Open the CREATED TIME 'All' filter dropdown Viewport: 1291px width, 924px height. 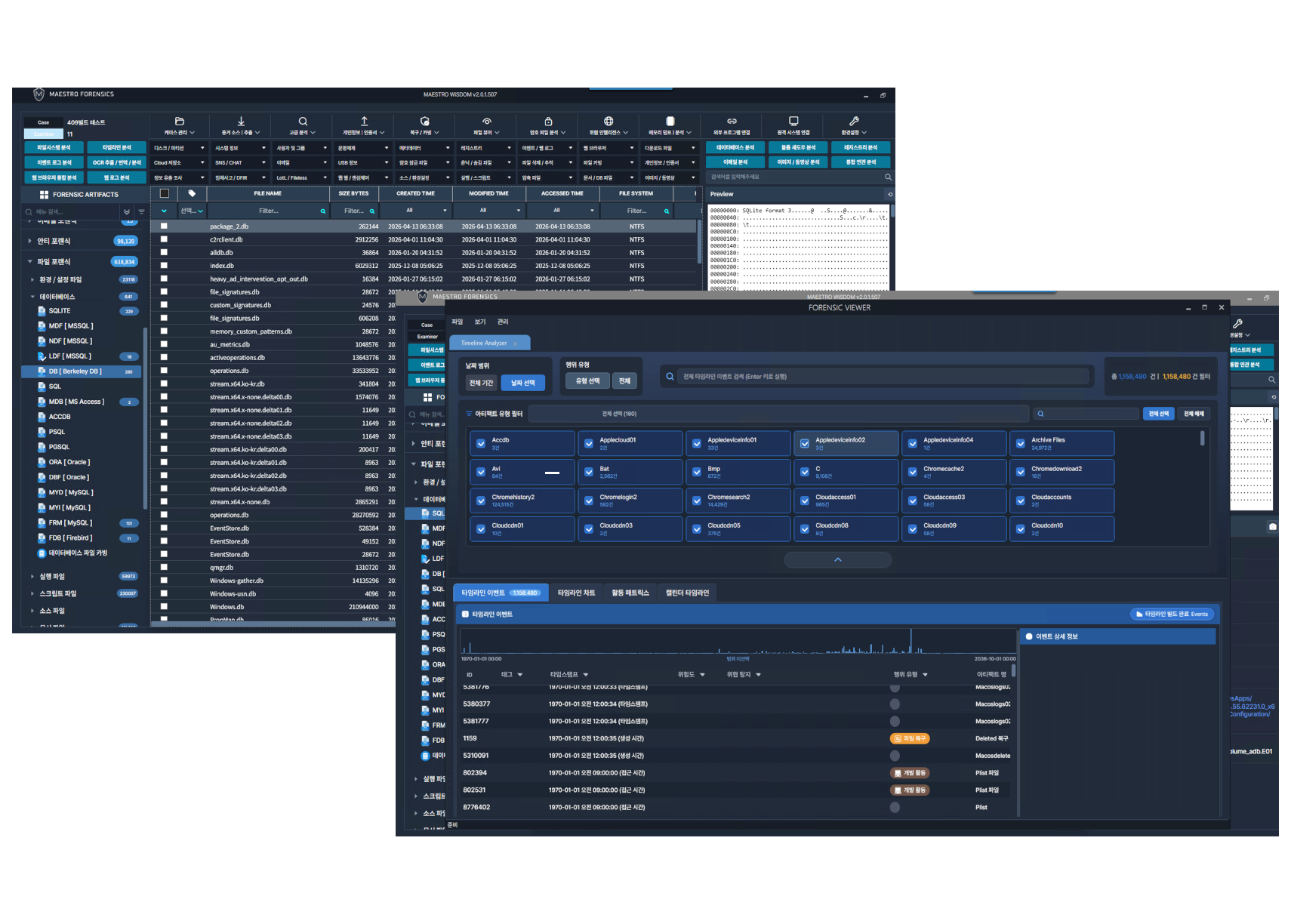pyautogui.click(x=415, y=211)
